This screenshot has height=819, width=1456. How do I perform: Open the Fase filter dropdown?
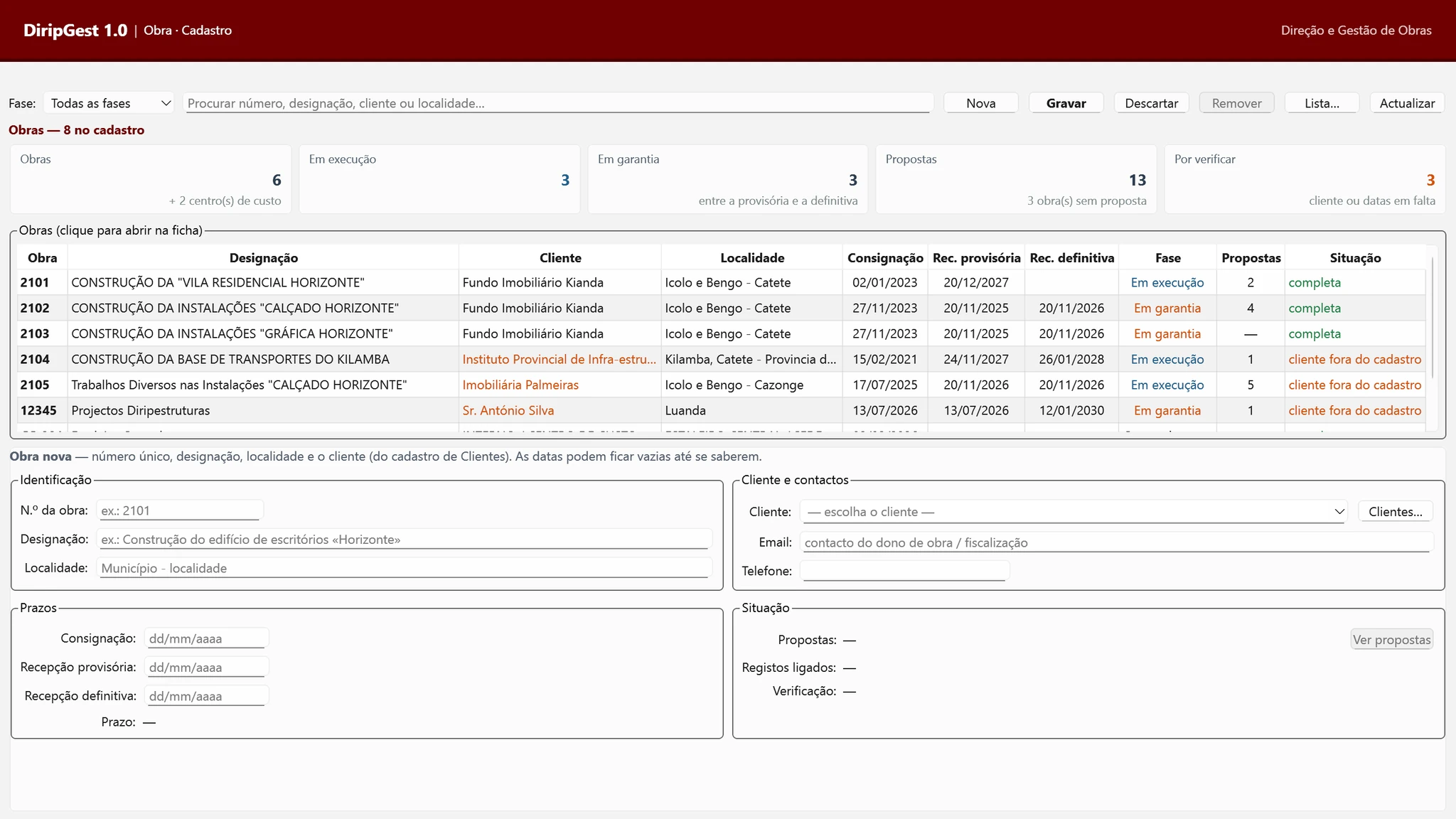109,103
